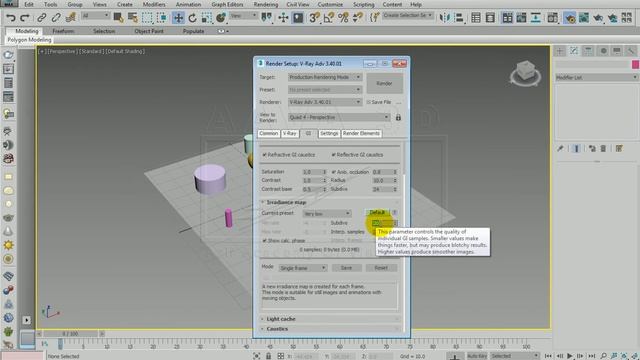The width and height of the screenshot is (640, 360).
Task: Toggle the Reflective GI caustics checkbox
Action: 333,155
